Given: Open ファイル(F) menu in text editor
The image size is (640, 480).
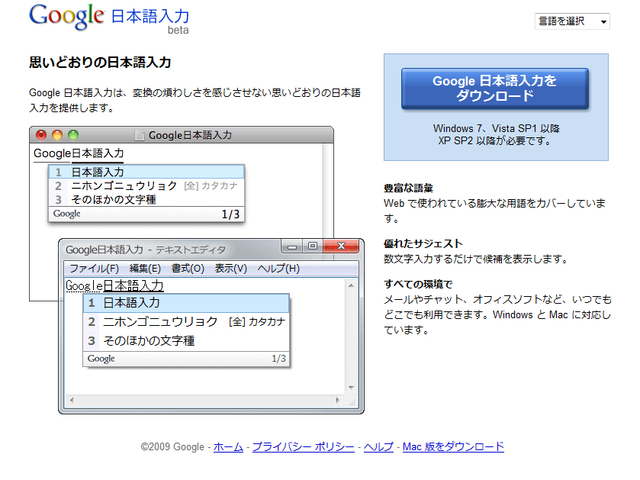Looking at the screenshot, I should click(x=94, y=268).
